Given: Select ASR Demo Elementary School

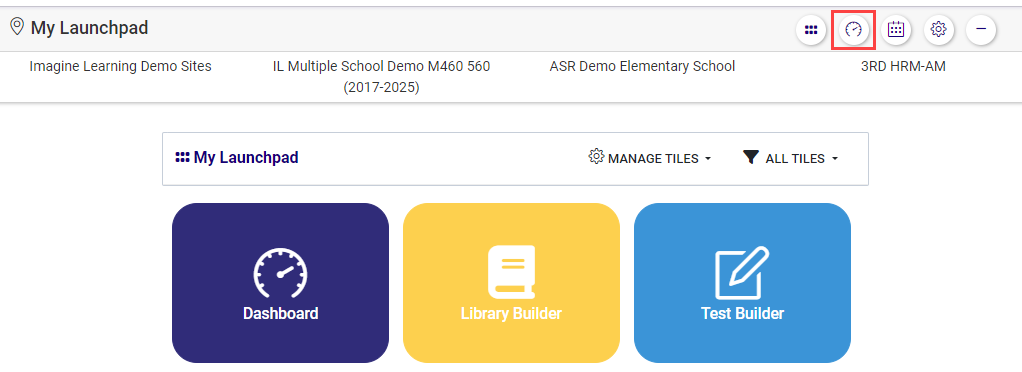Looking at the screenshot, I should click(x=642, y=66).
